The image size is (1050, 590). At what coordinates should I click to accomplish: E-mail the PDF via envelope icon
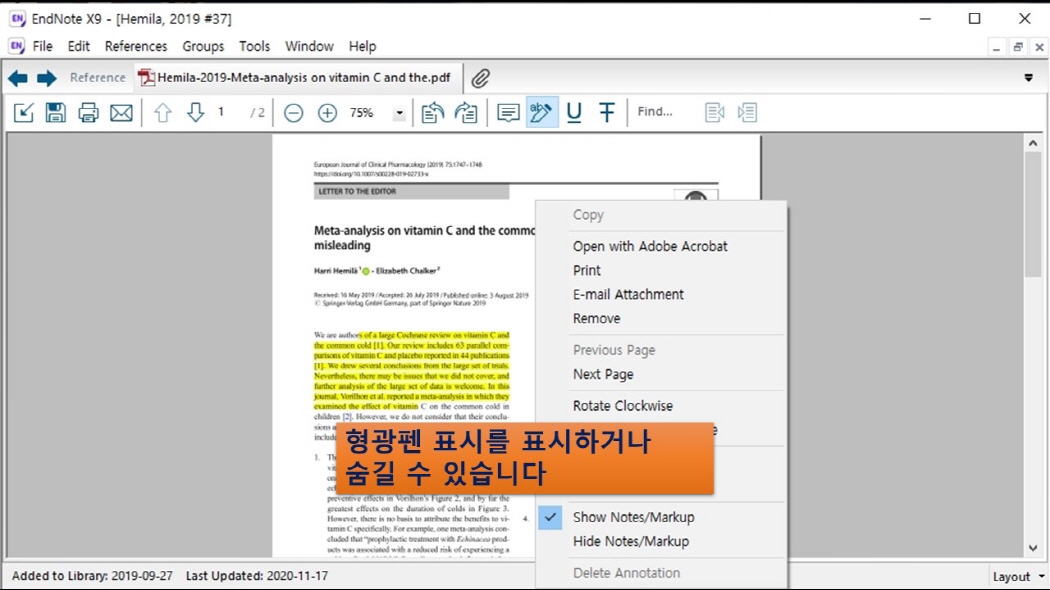121,113
